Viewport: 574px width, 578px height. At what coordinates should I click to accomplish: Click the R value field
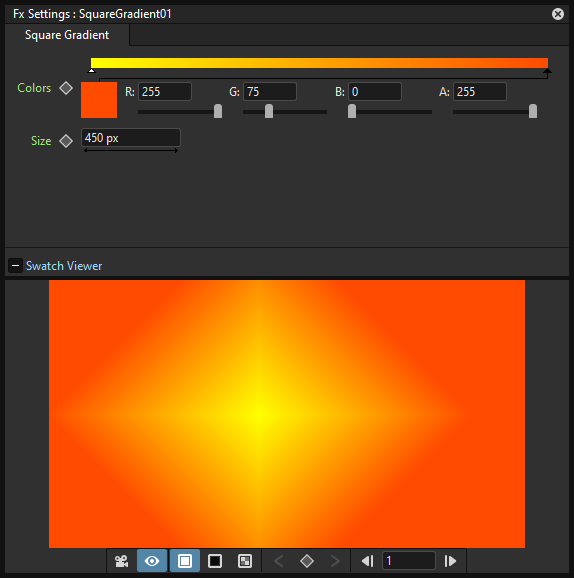click(x=165, y=91)
